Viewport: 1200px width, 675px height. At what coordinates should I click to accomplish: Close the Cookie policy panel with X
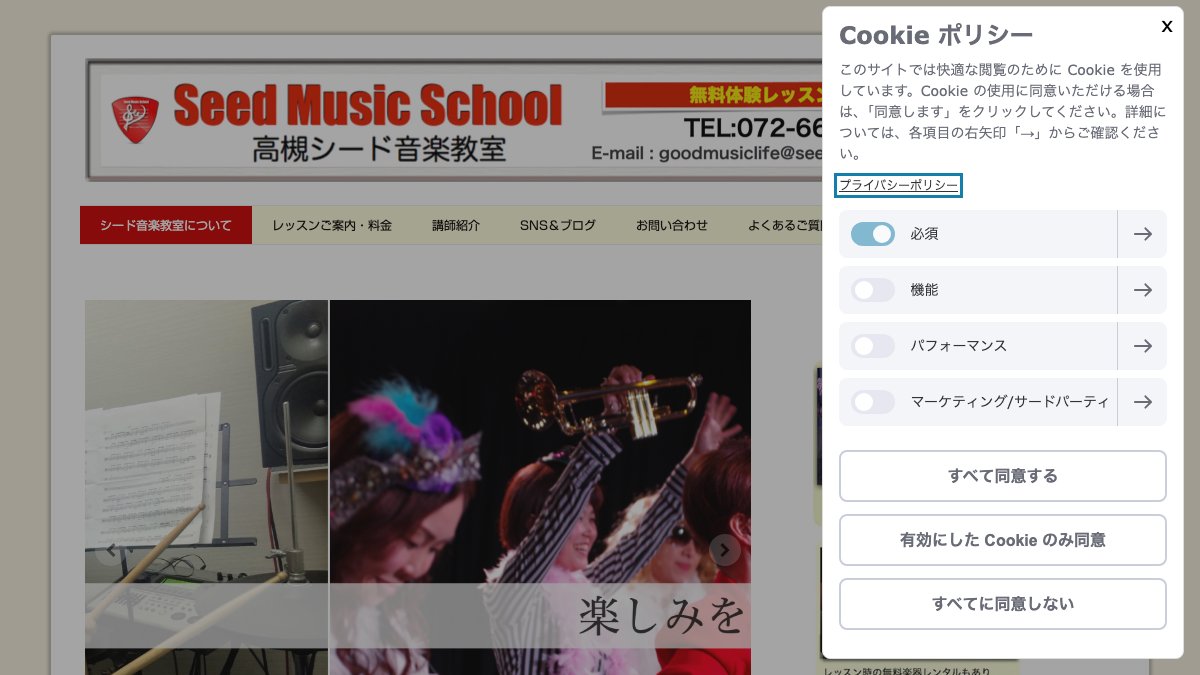pos(1166,27)
